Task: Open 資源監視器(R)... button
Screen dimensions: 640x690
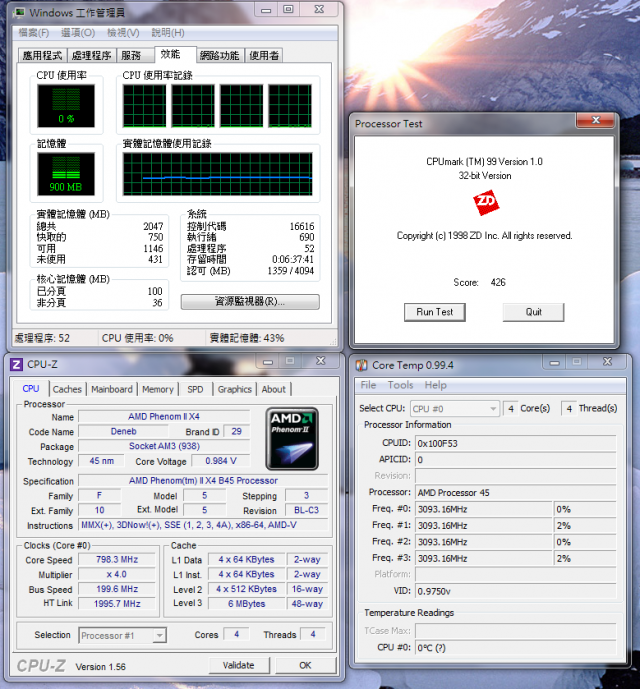Action: 250,302
